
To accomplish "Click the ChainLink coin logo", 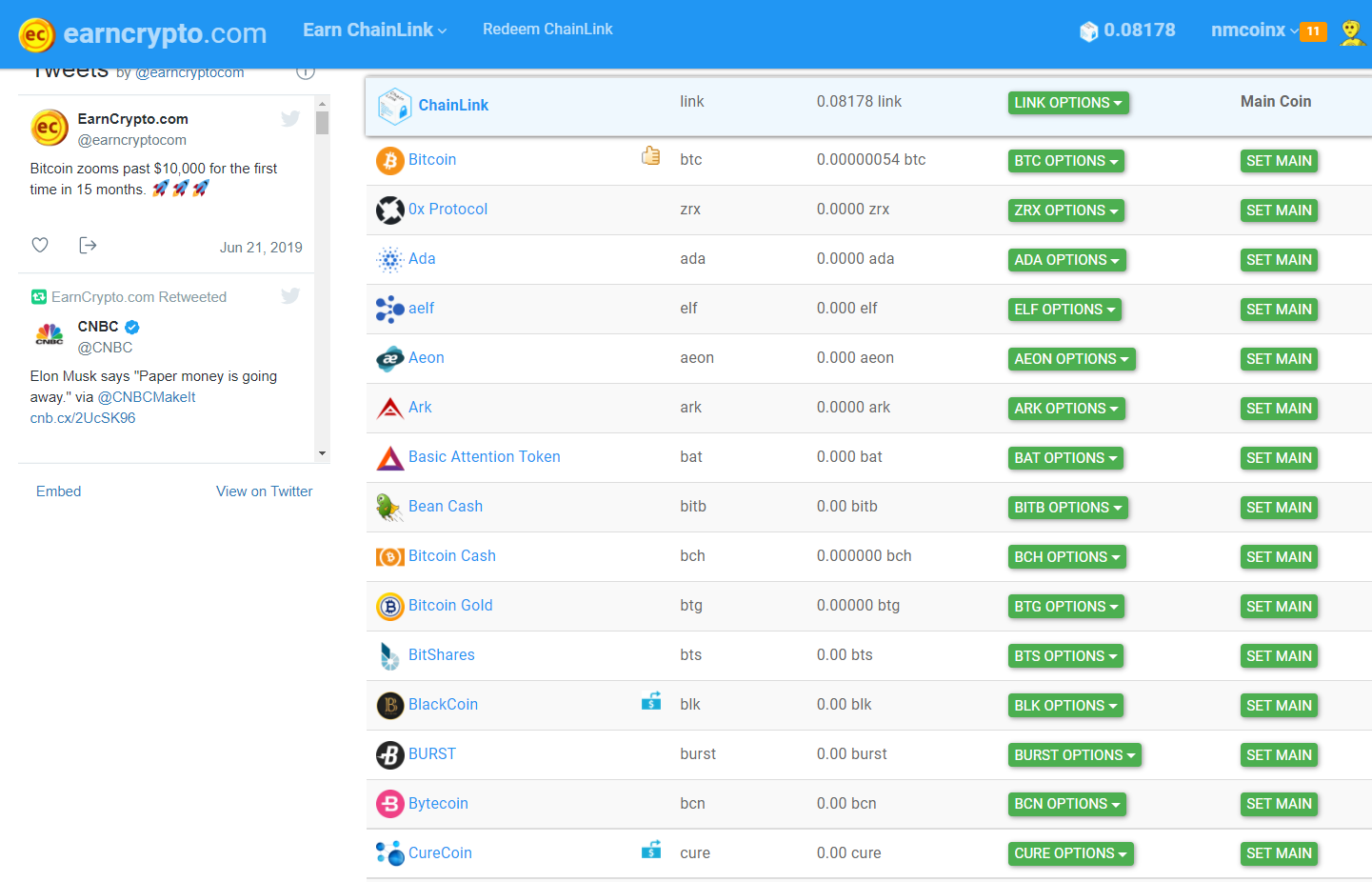I will click(394, 106).
